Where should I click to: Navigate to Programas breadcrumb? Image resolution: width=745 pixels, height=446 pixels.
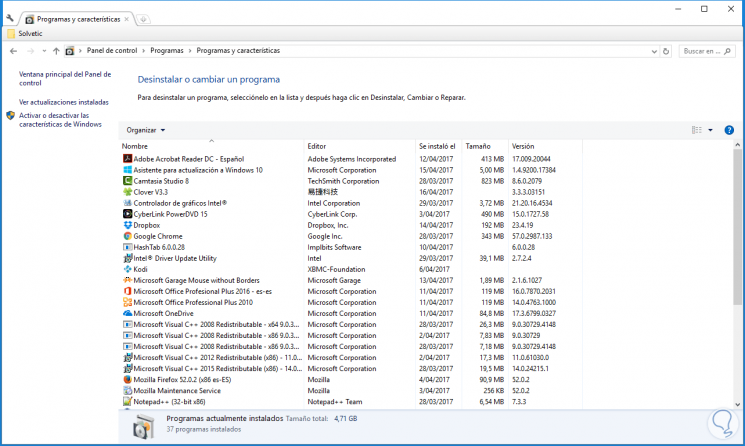167,50
